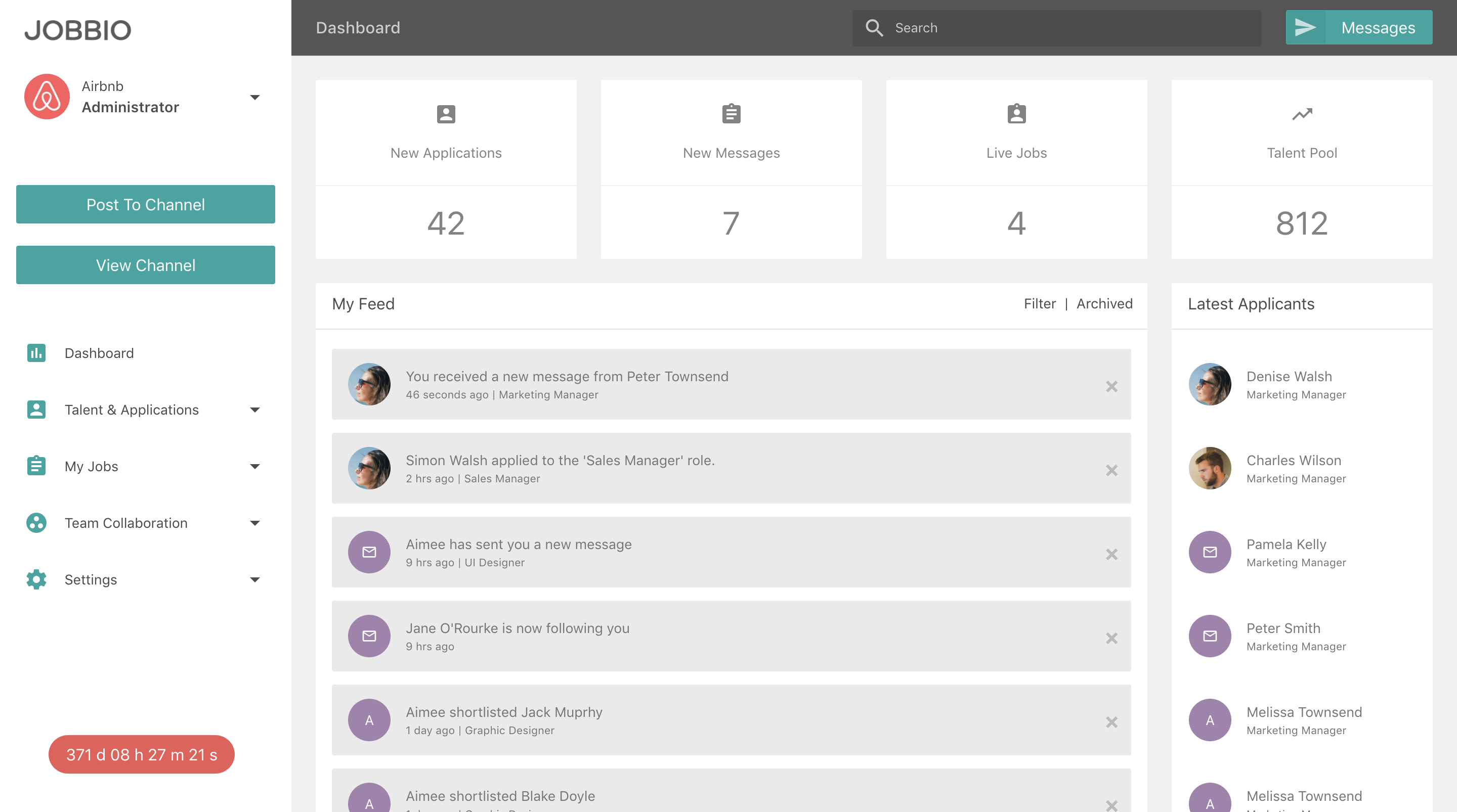Click the paper plane send icon

1305,27
